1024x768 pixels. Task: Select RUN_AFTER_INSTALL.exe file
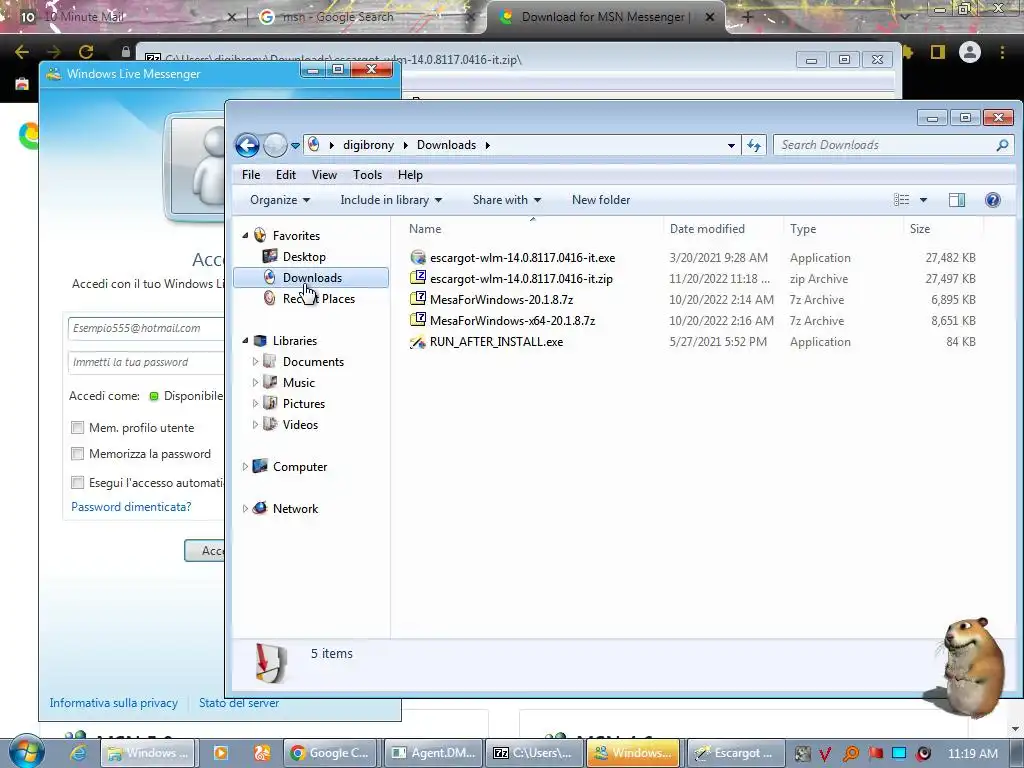point(496,342)
